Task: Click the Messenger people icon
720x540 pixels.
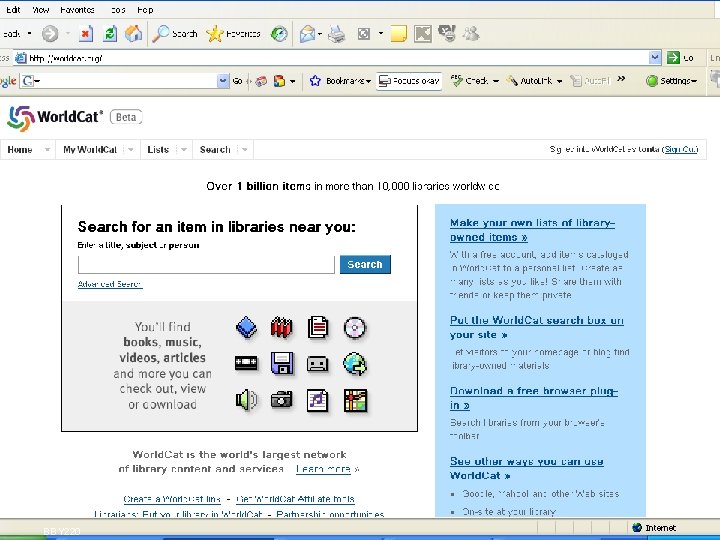Action: [471, 34]
